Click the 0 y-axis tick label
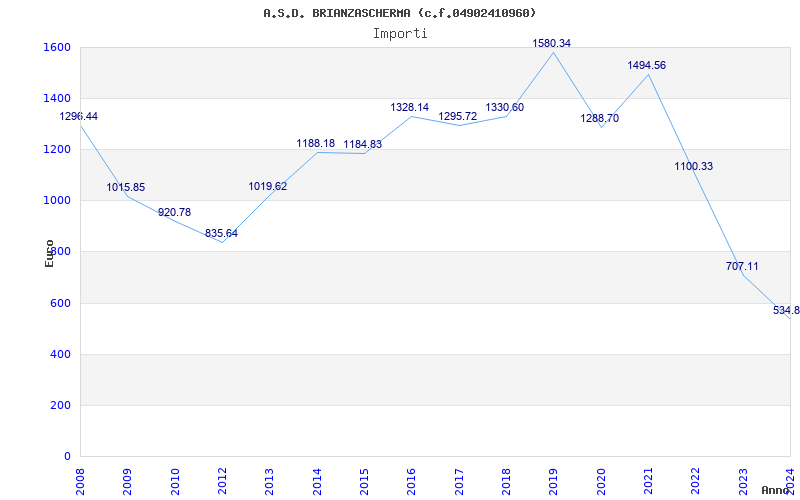Viewport: 800px width, 500px height. point(67,456)
